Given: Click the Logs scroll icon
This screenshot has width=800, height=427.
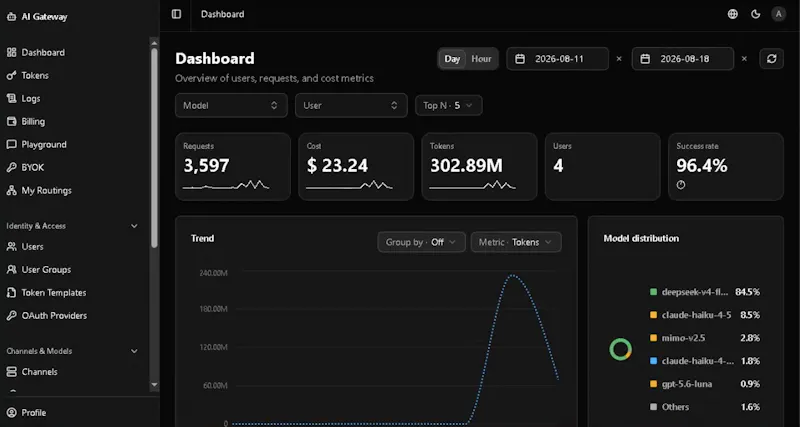Looking at the screenshot, I should point(11,98).
